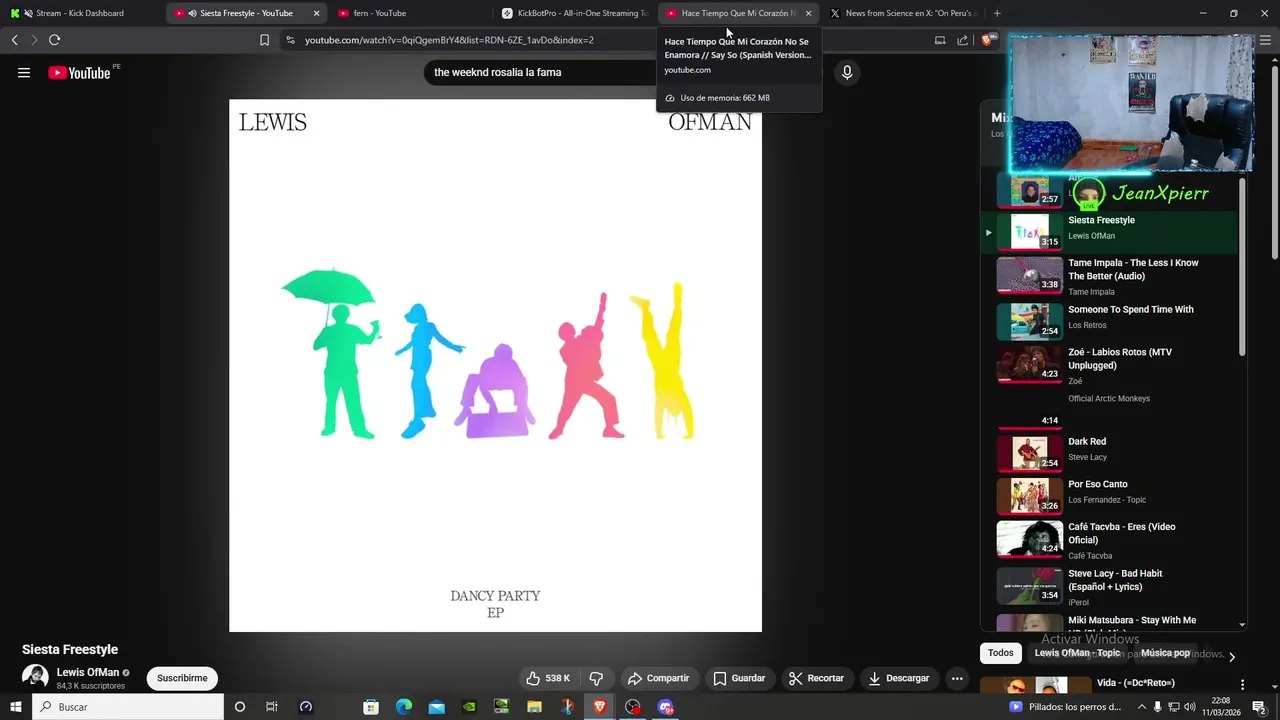Open the browser main menu
The image size is (1280, 720).
tap(1263, 40)
